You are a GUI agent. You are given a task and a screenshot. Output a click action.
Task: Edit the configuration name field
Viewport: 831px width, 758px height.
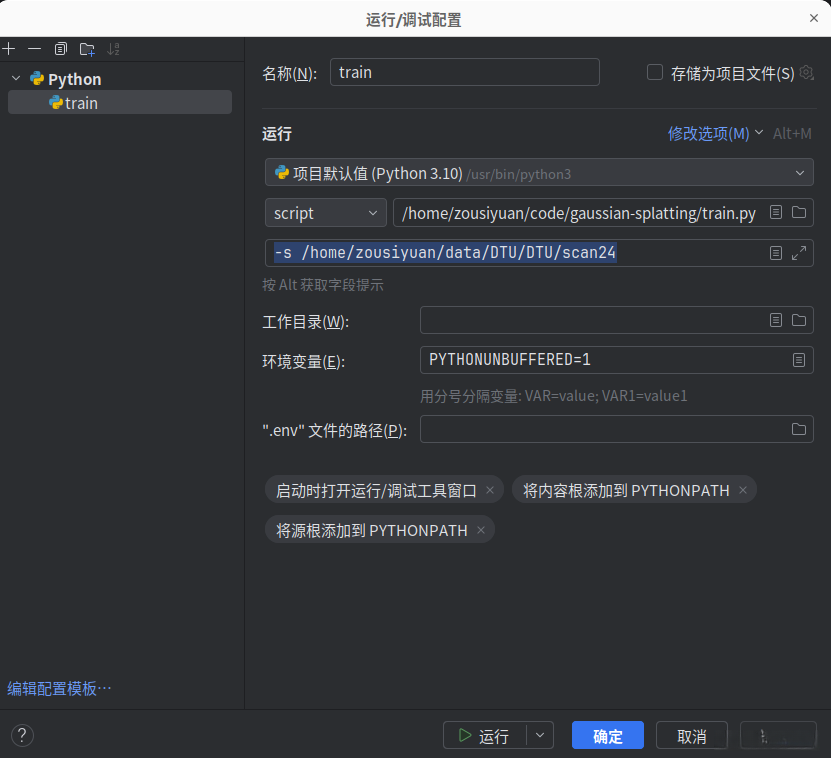464,72
